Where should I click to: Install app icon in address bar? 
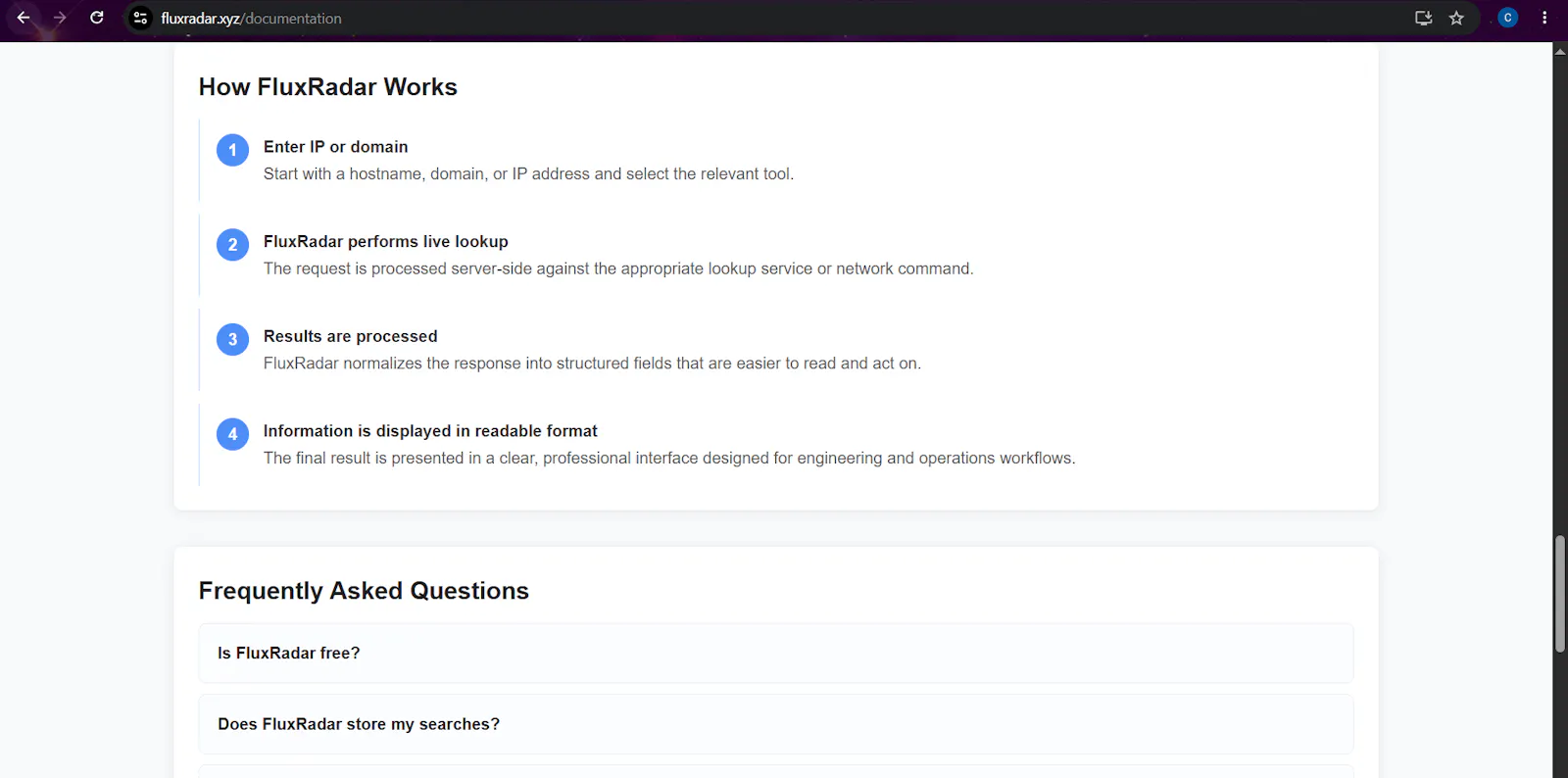pyautogui.click(x=1424, y=18)
